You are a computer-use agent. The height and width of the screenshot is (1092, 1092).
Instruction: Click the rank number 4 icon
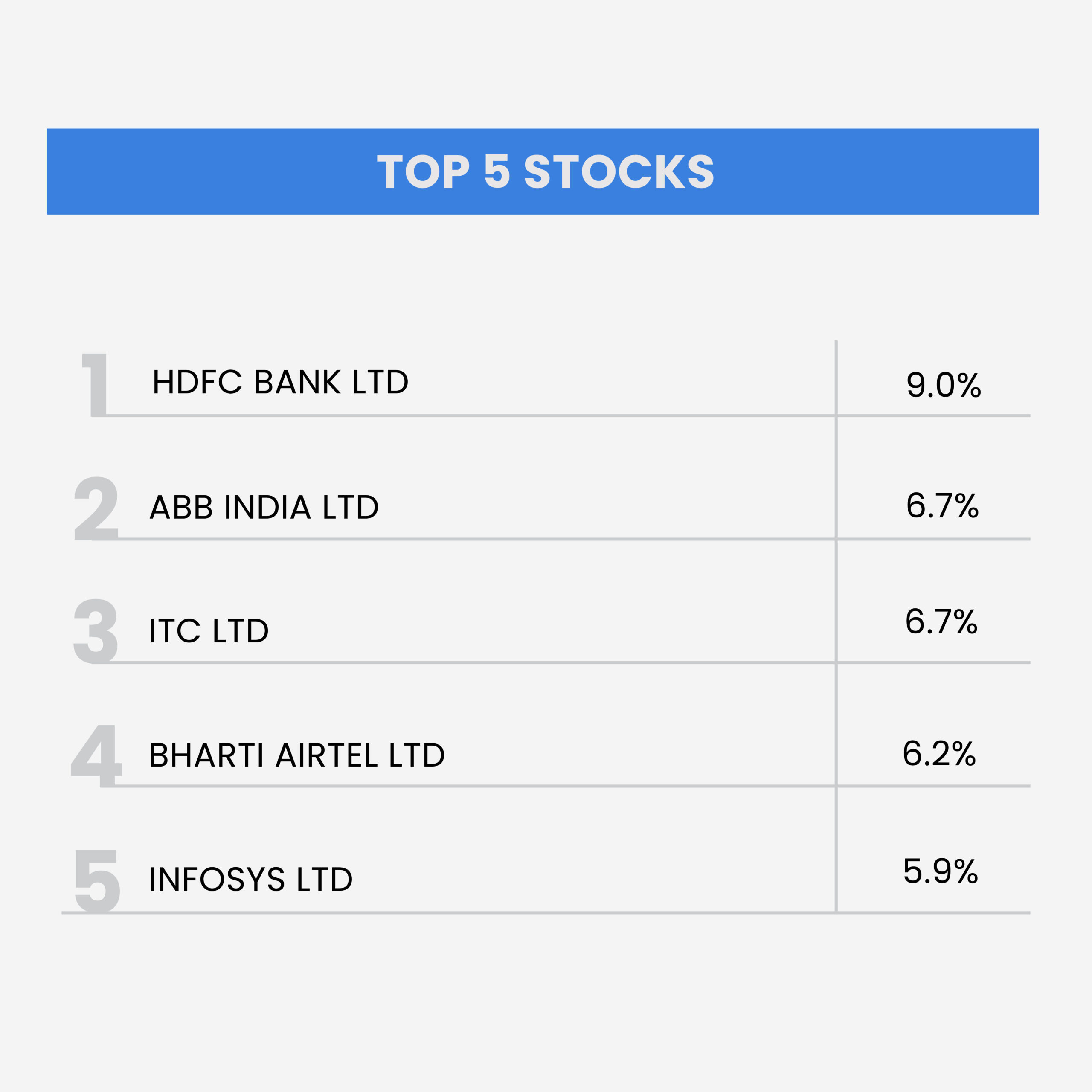click(x=96, y=756)
